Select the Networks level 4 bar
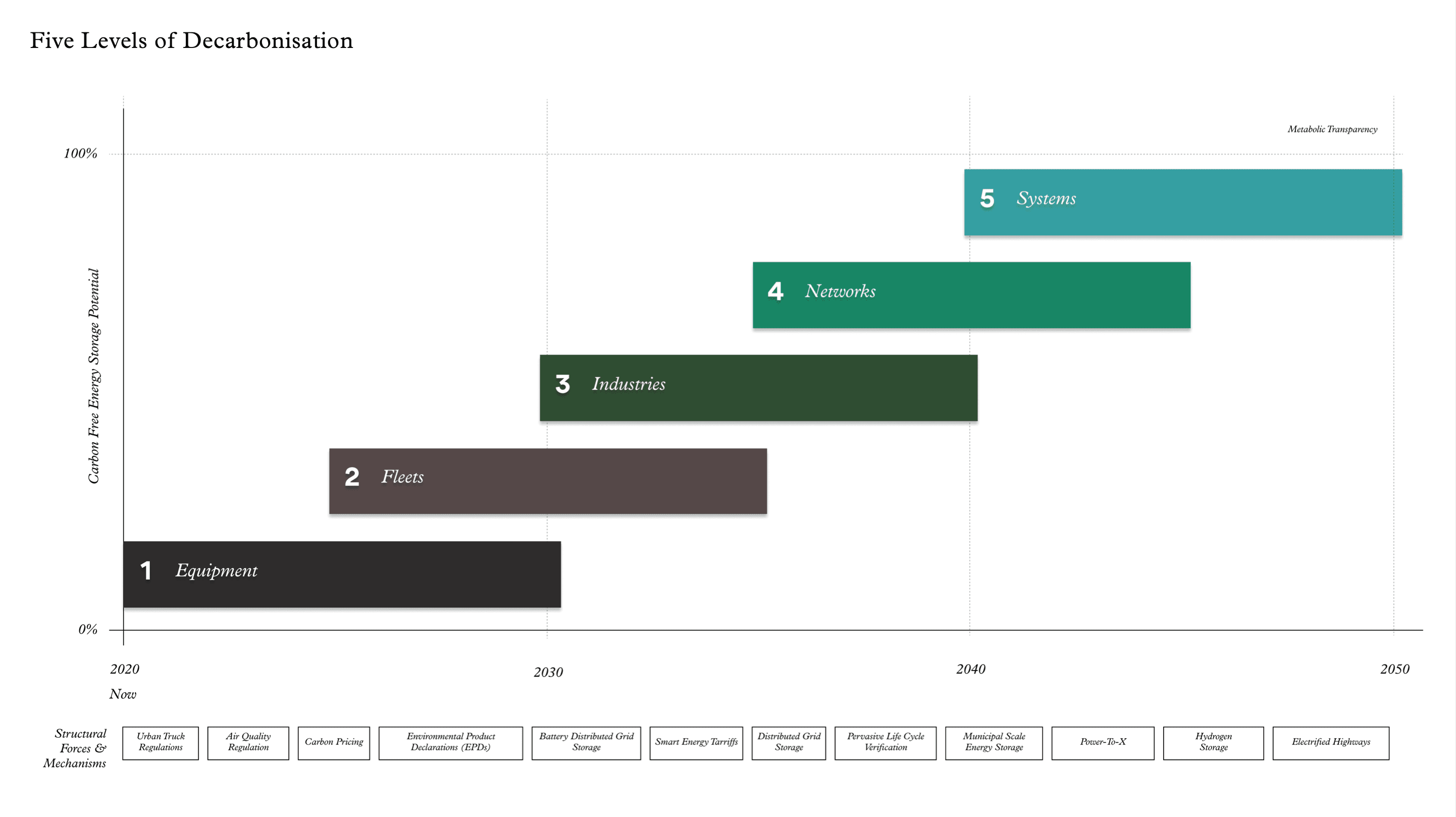This screenshot has height=817, width=1456. (971, 294)
